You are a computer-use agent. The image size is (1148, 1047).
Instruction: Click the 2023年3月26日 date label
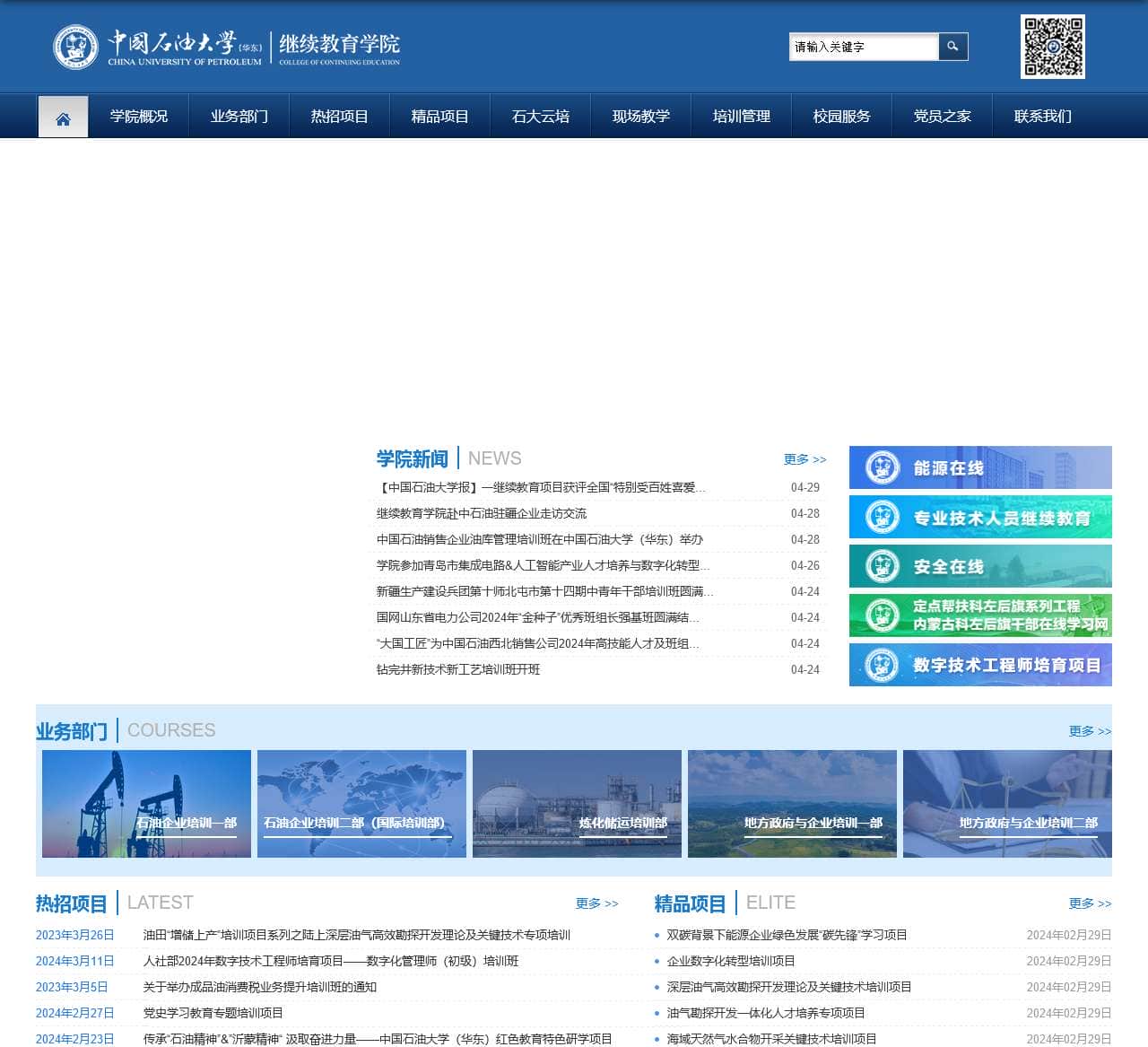point(75,935)
